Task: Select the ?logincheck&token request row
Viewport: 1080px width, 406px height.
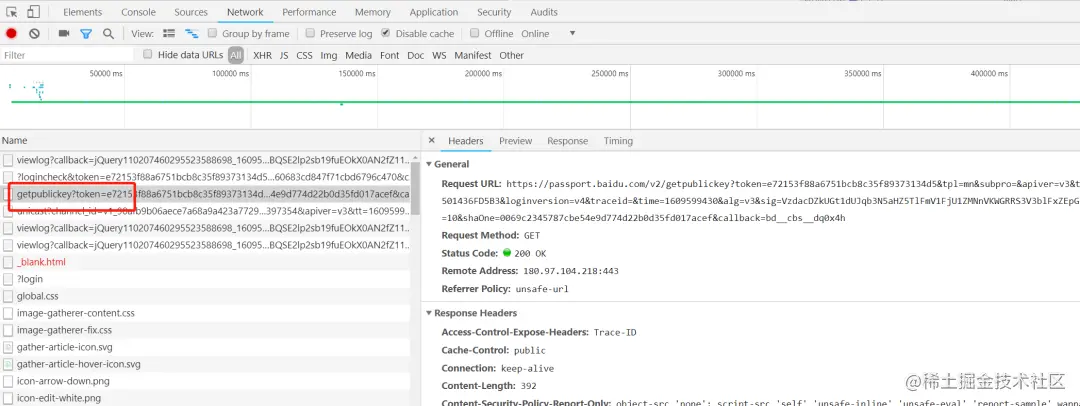Action: click(x=205, y=177)
